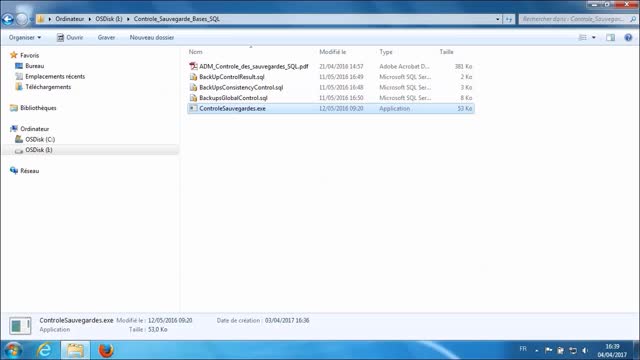Image resolution: width=640 pixels, height=360 pixels.
Task: Go back with the Back arrow button
Action: point(8,19)
